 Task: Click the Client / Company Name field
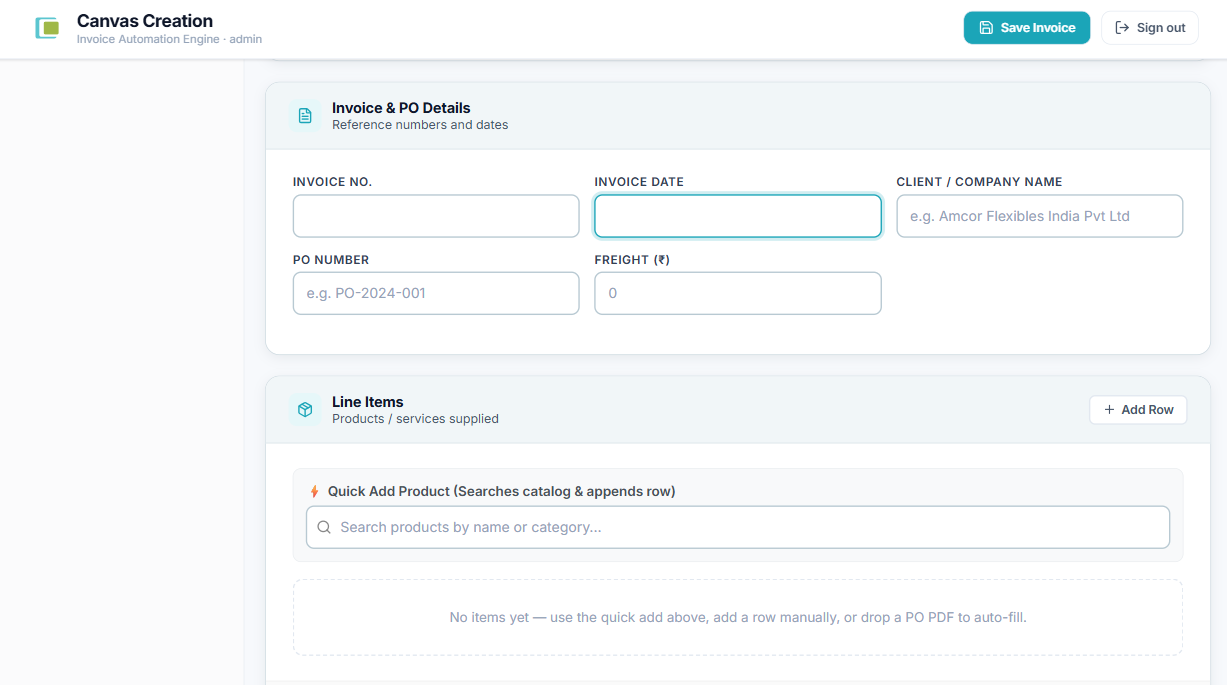click(x=1040, y=216)
